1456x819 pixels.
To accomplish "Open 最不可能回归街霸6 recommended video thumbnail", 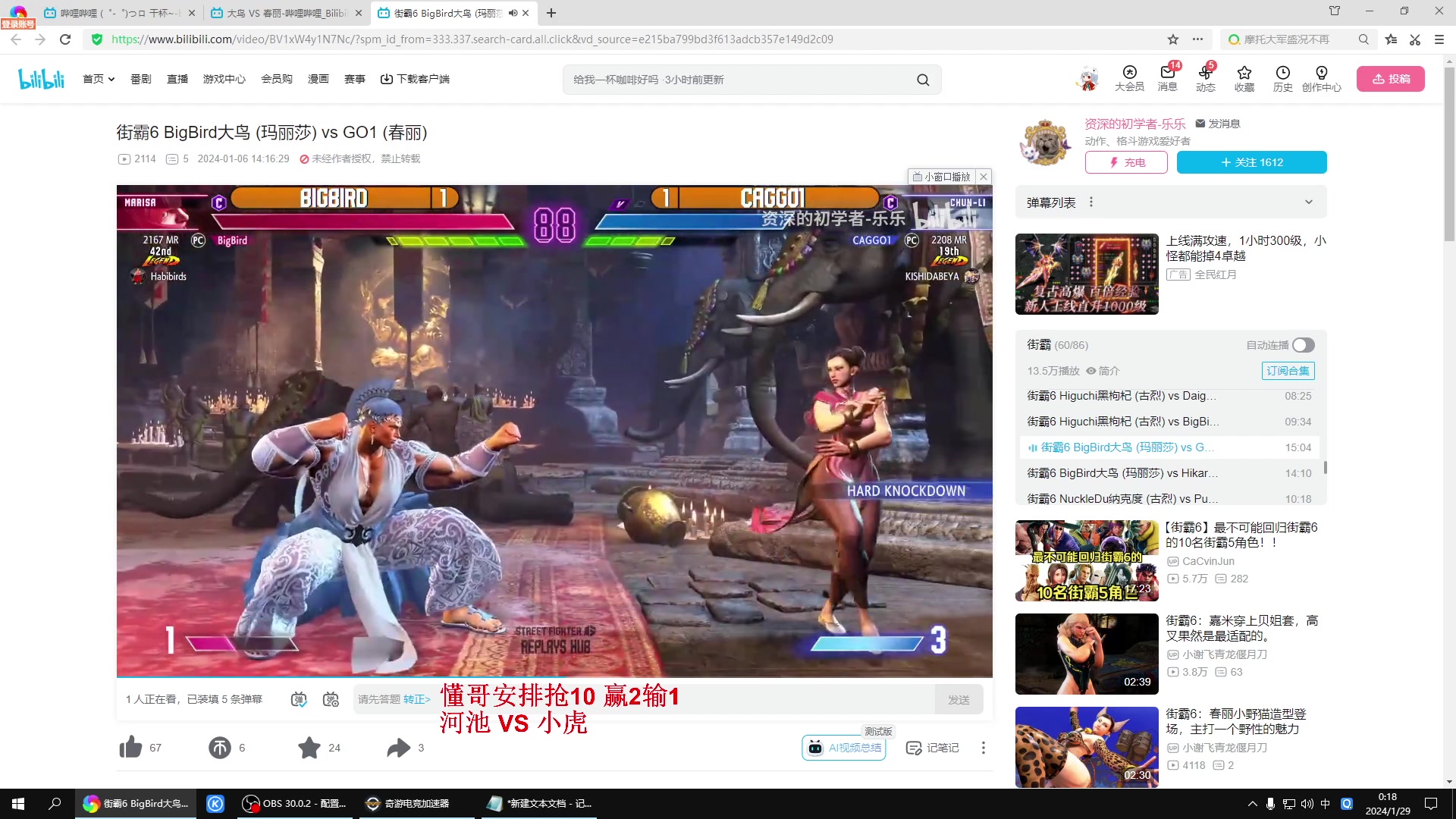I will point(1087,560).
